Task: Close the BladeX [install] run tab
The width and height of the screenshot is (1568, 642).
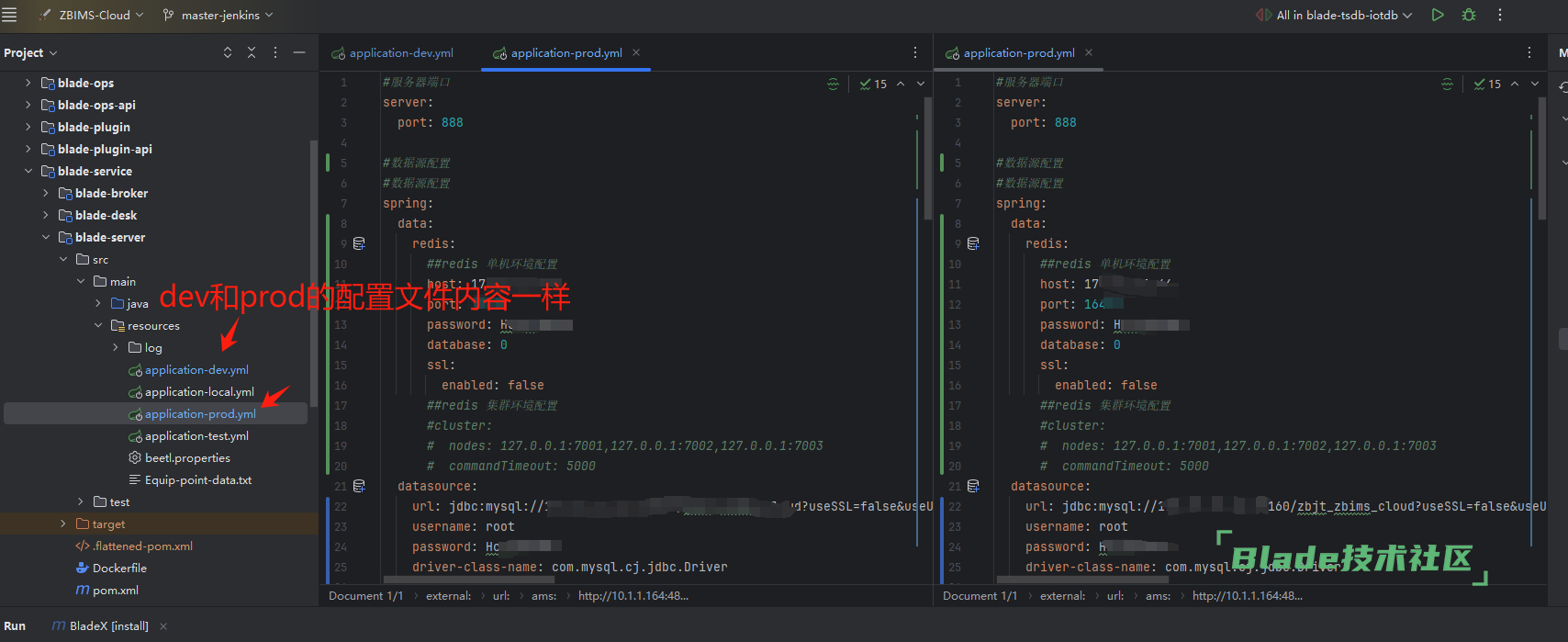Action: (163, 626)
